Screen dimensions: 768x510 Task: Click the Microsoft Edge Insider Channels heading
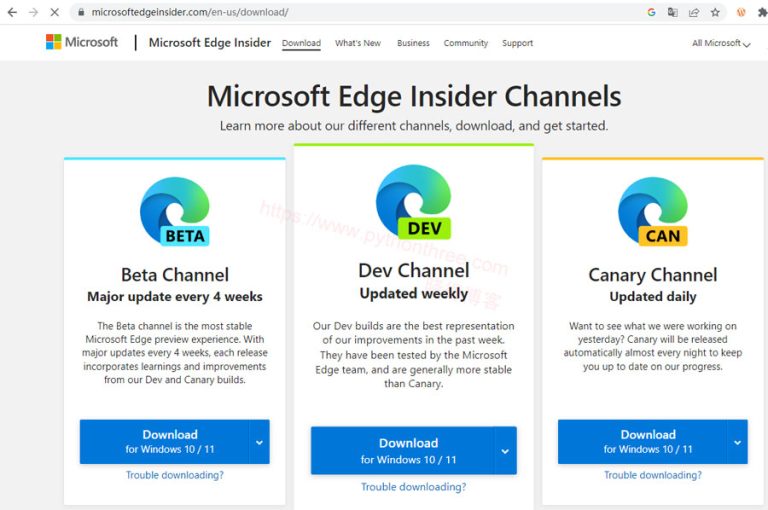coord(414,96)
